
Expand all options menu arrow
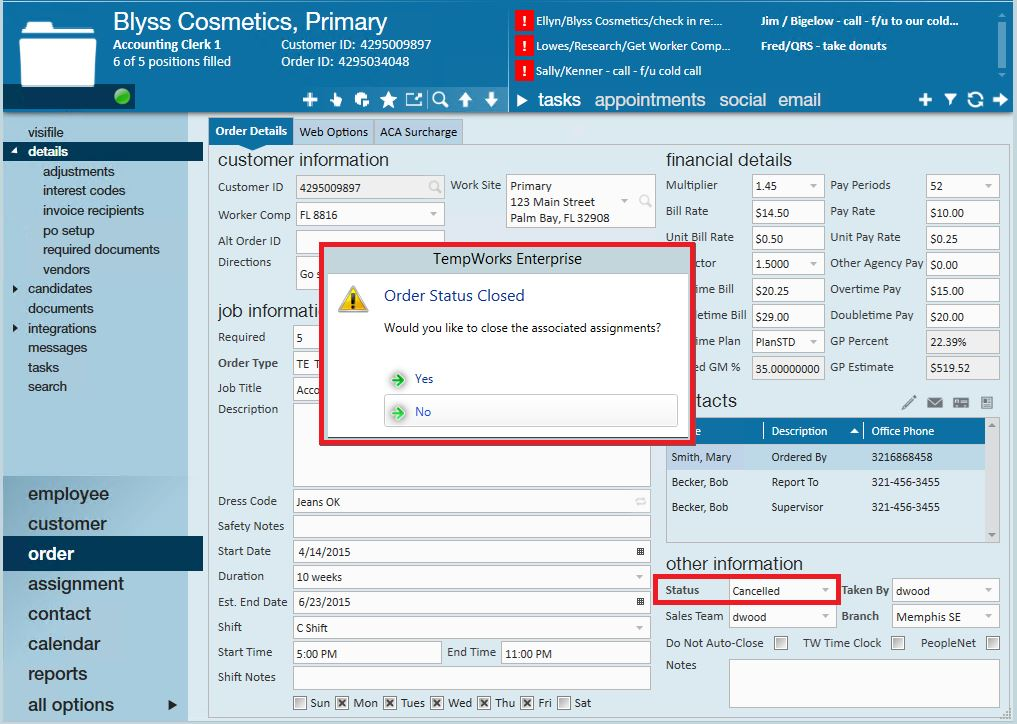click(172, 705)
